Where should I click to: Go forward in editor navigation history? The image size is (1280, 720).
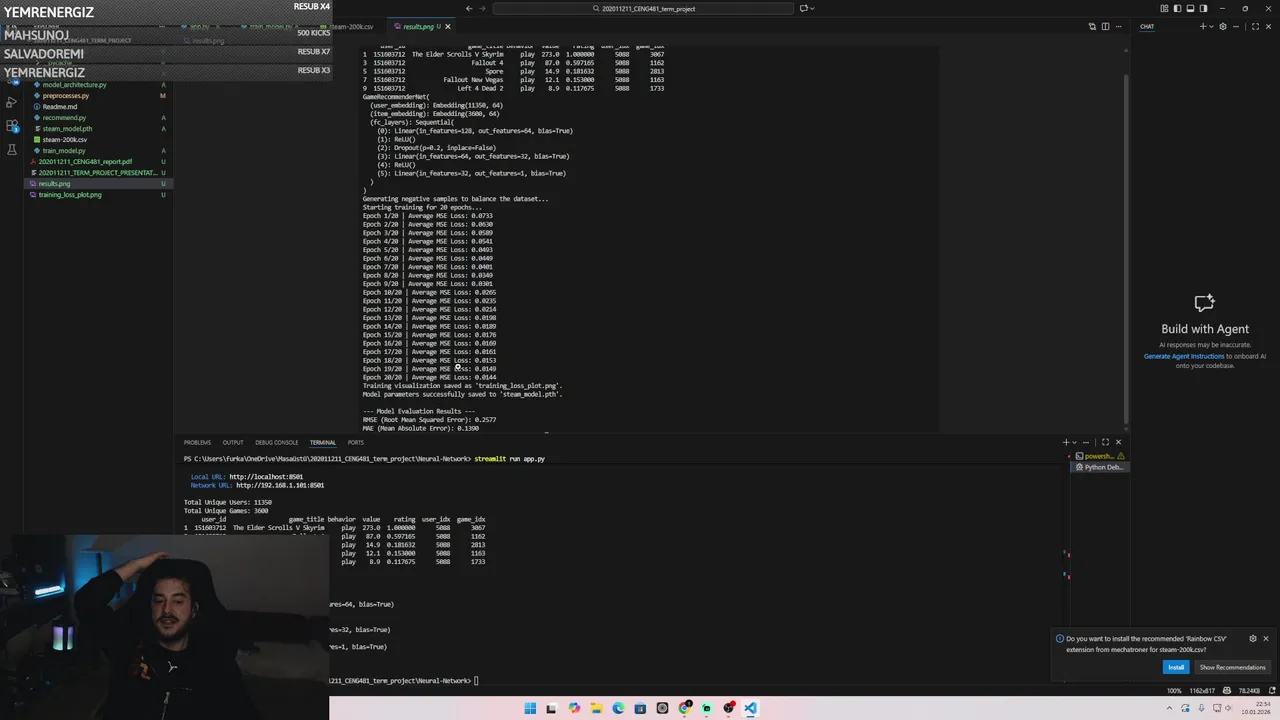coord(484,8)
